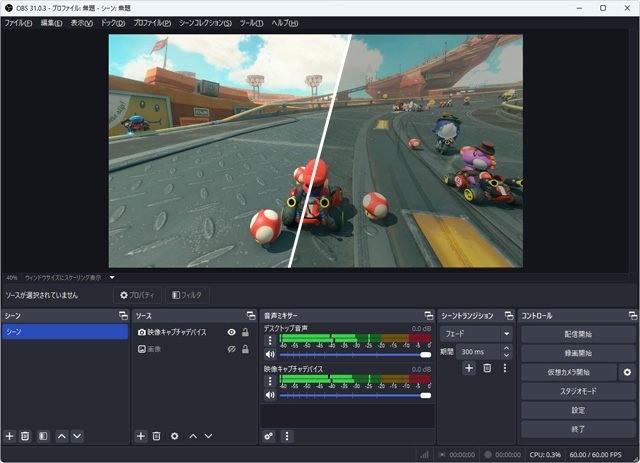Open the シーンコレクション menu
Image resolution: width=640 pixels, height=463 pixels.
click(x=206, y=23)
